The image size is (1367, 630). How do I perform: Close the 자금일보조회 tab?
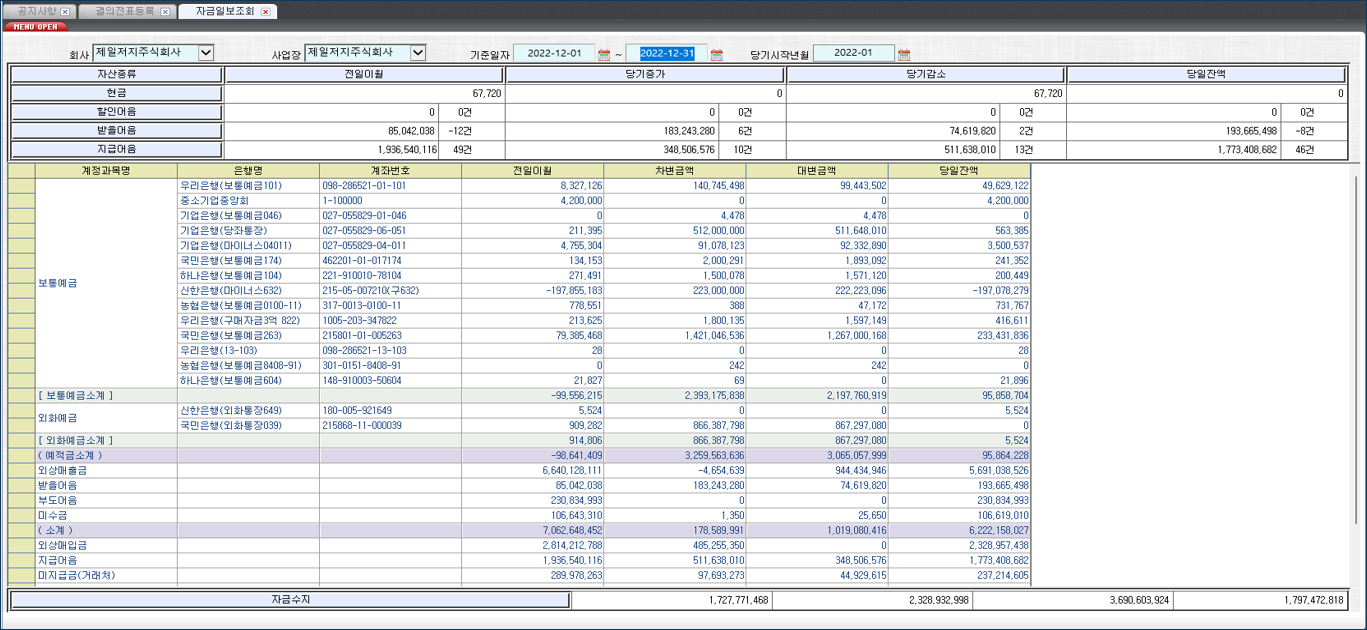(264, 11)
